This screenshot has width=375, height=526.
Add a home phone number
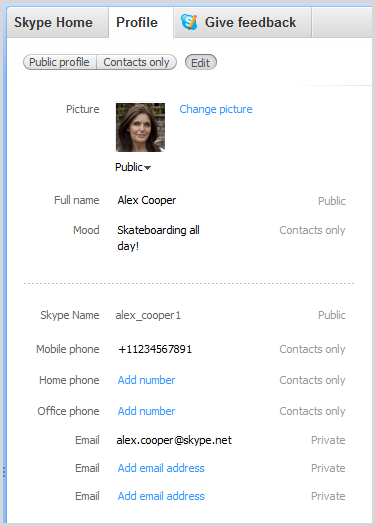click(x=146, y=380)
